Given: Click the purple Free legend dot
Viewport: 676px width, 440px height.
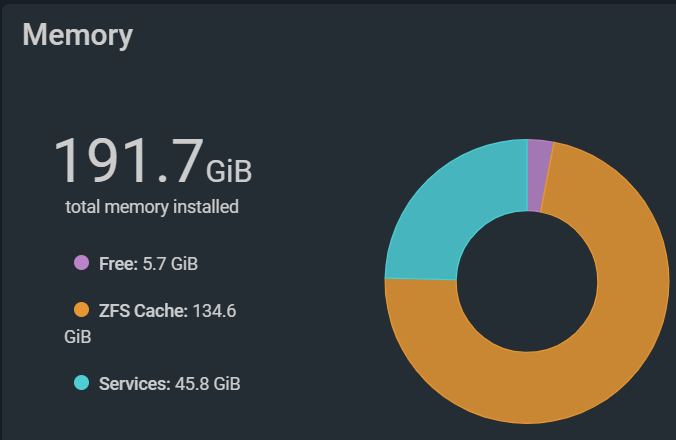Looking at the screenshot, I should click(81, 262).
